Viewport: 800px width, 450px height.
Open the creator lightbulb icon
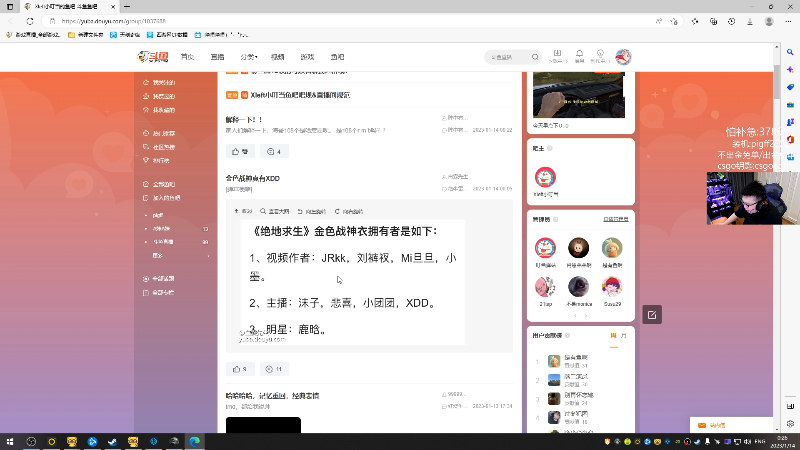point(600,56)
